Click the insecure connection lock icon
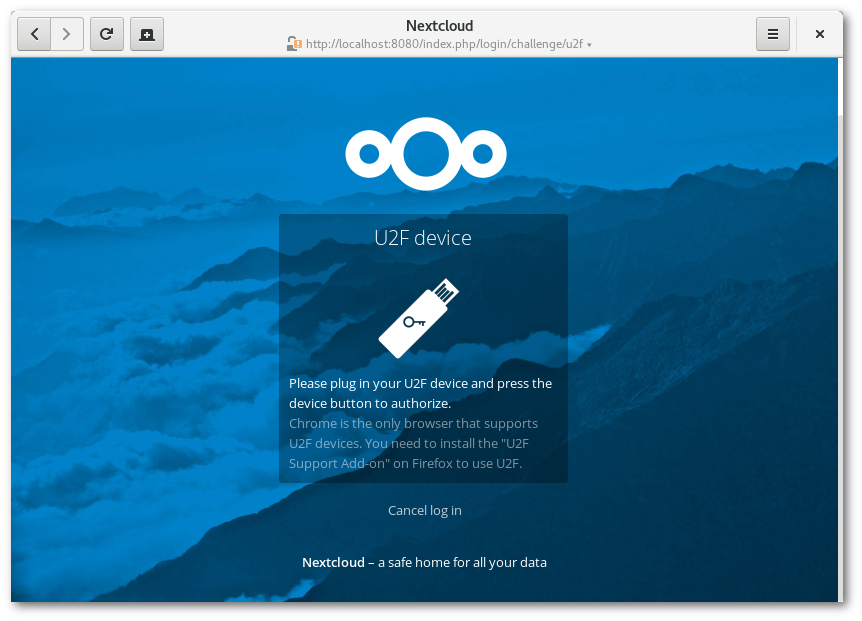Screen dimensions: 862x621 (x=294, y=43)
